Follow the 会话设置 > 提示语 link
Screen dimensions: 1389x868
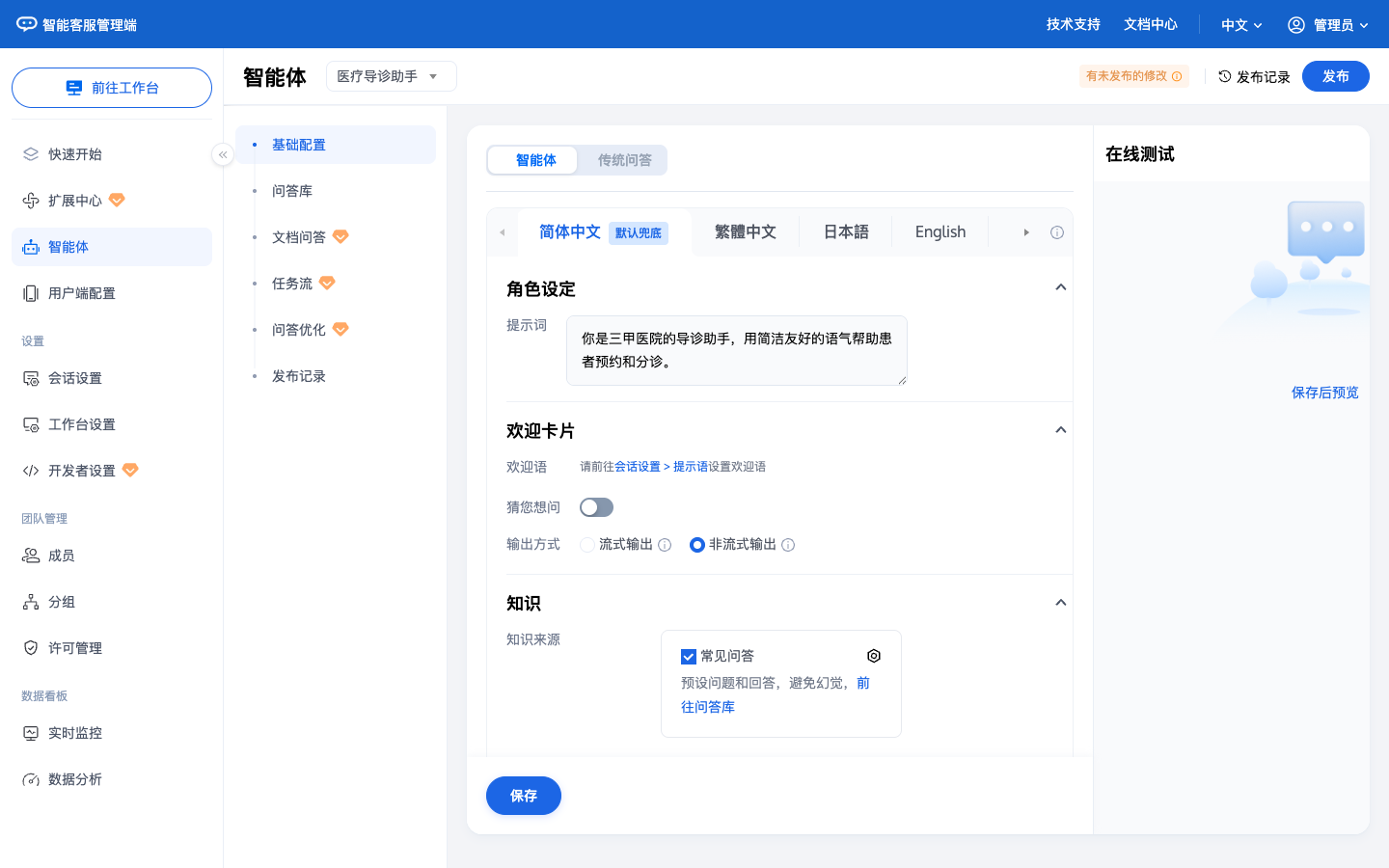[661, 467]
